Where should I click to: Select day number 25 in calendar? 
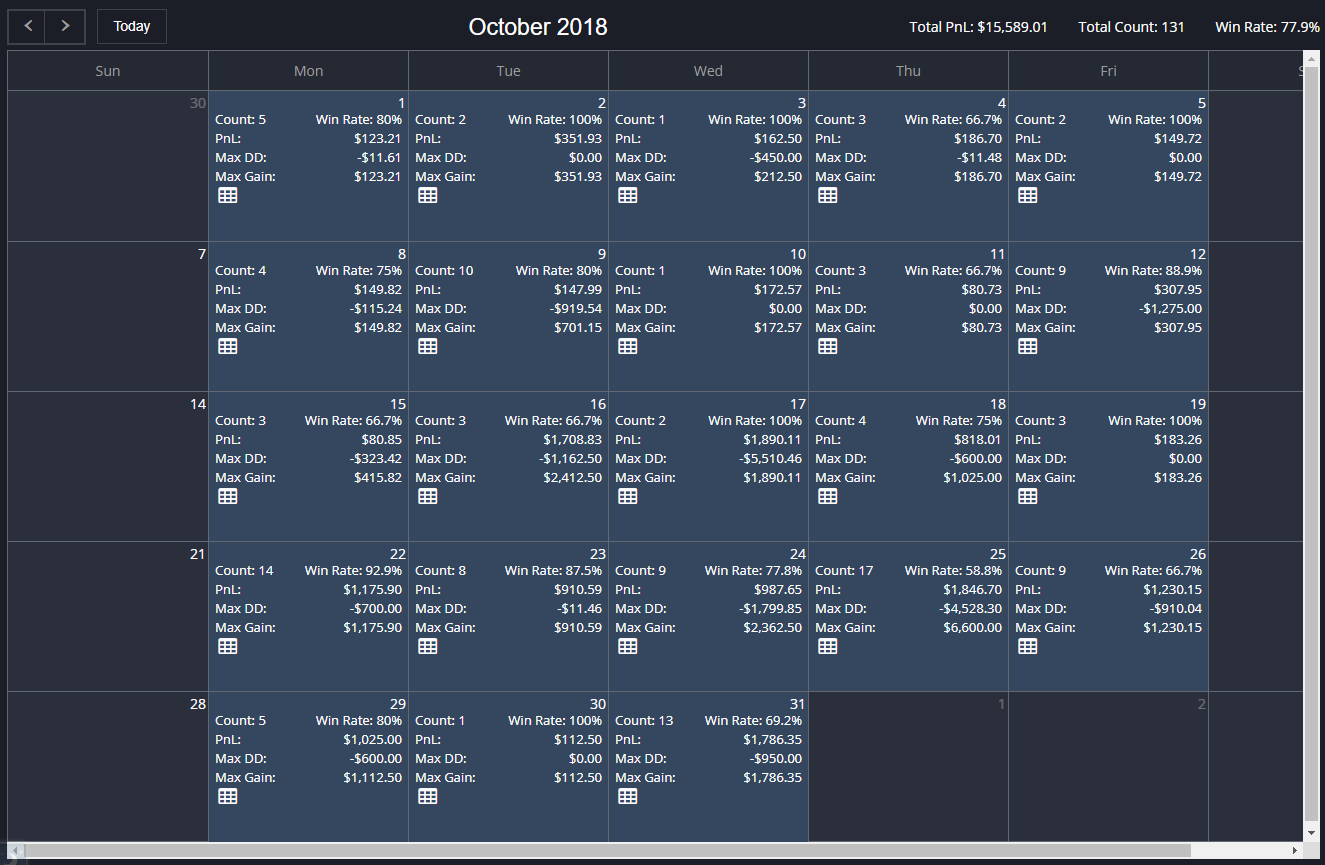pyautogui.click(x=997, y=554)
